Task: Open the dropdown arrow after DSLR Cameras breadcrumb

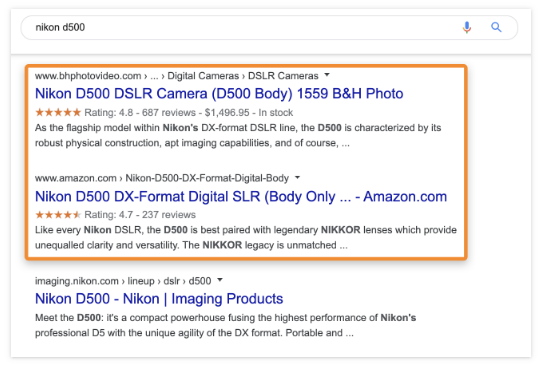Action: (327, 75)
